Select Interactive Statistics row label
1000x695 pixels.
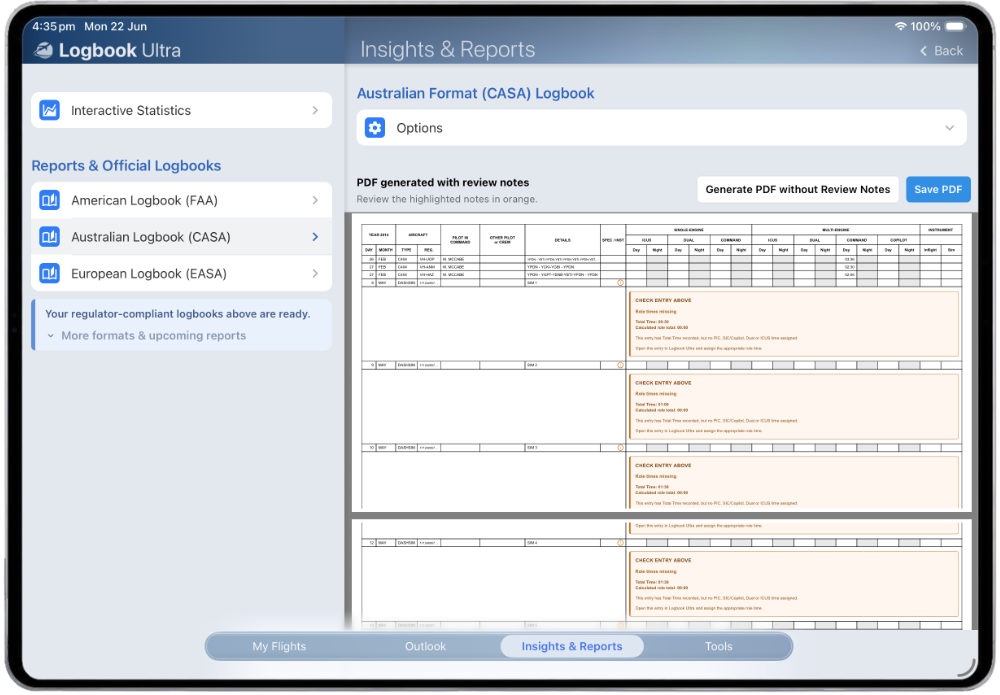[131, 111]
